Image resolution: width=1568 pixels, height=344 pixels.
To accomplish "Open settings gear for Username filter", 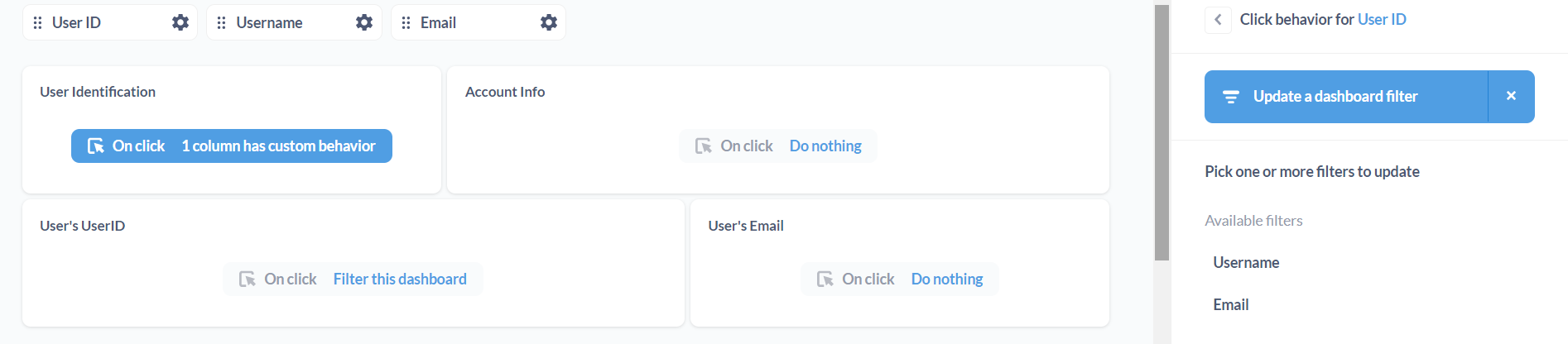I will [x=364, y=22].
